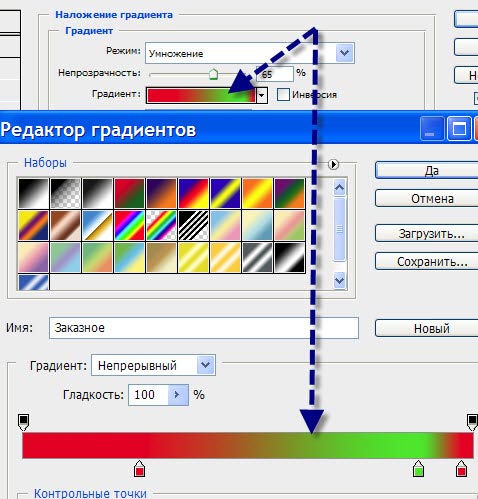This screenshot has height=499, width=478.
Task: Select the blue-red-yellow gradient preset
Action: pyautogui.click(x=194, y=193)
